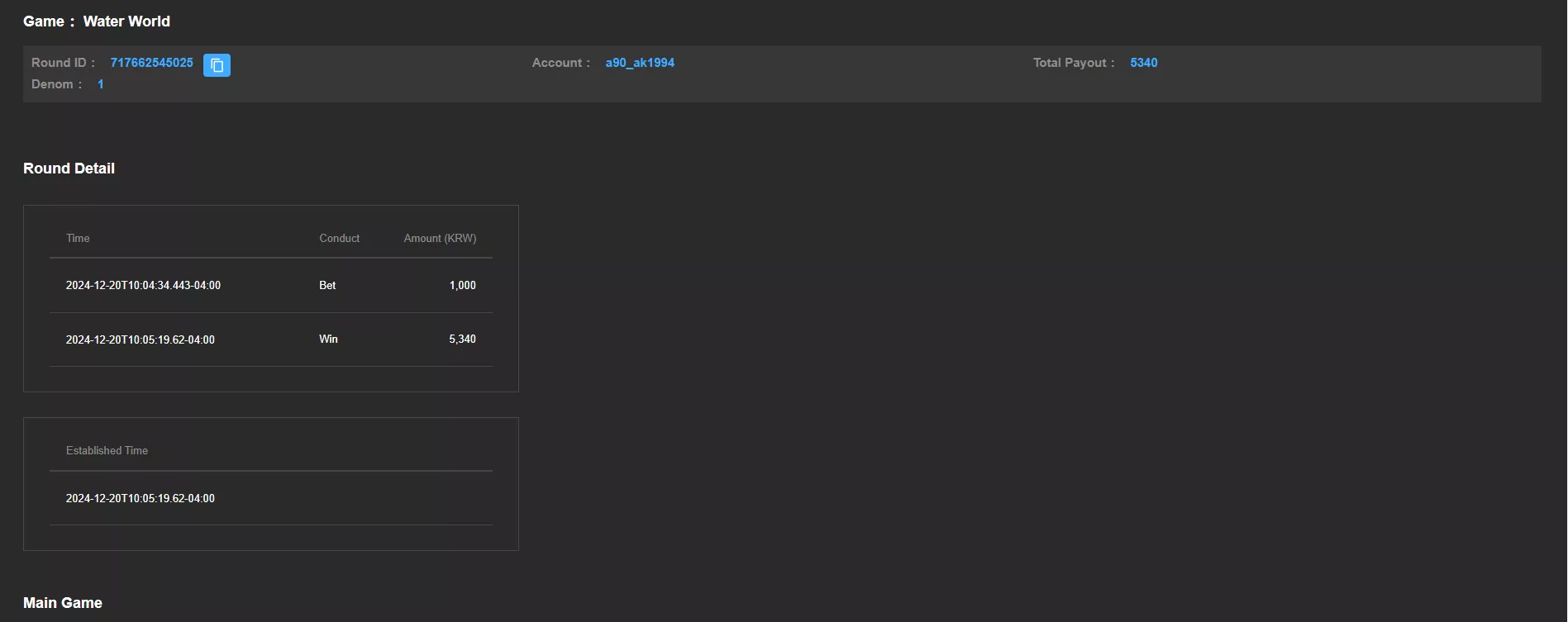Open account a90_ak1994

(x=640, y=63)
